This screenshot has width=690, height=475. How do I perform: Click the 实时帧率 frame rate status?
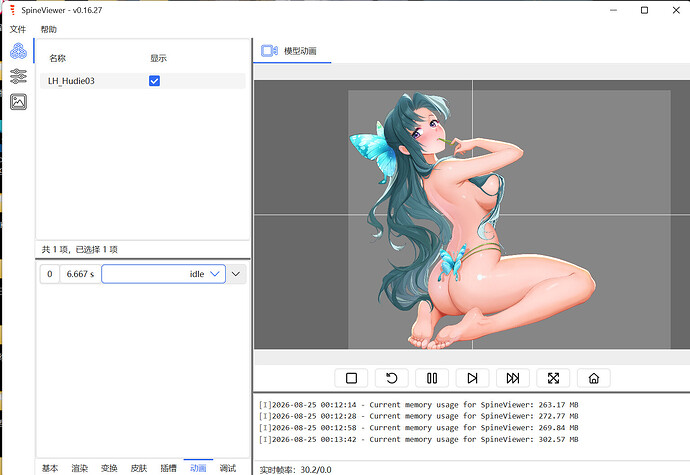(x=295, y=470)
